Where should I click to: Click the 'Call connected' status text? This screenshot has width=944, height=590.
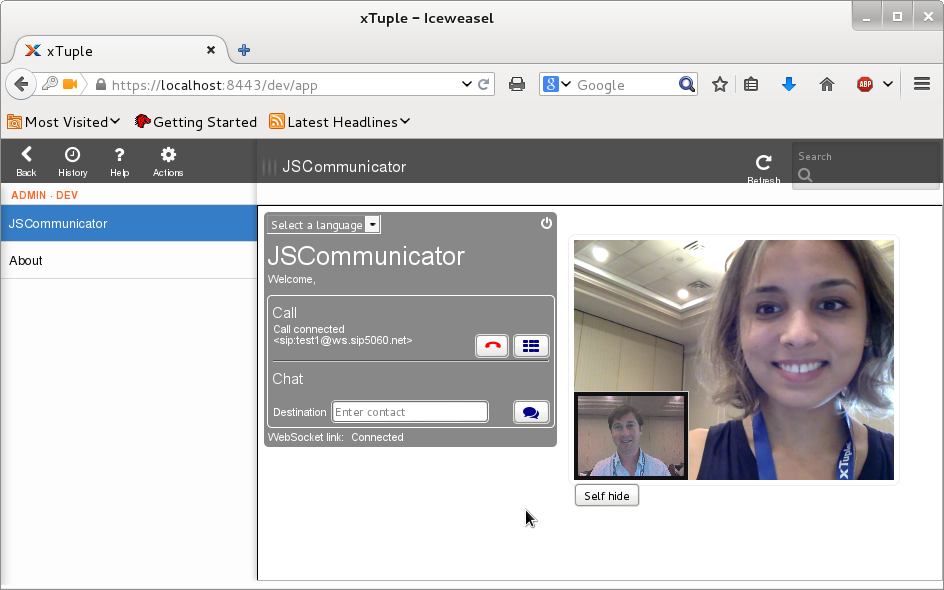[x=309, y=329]
